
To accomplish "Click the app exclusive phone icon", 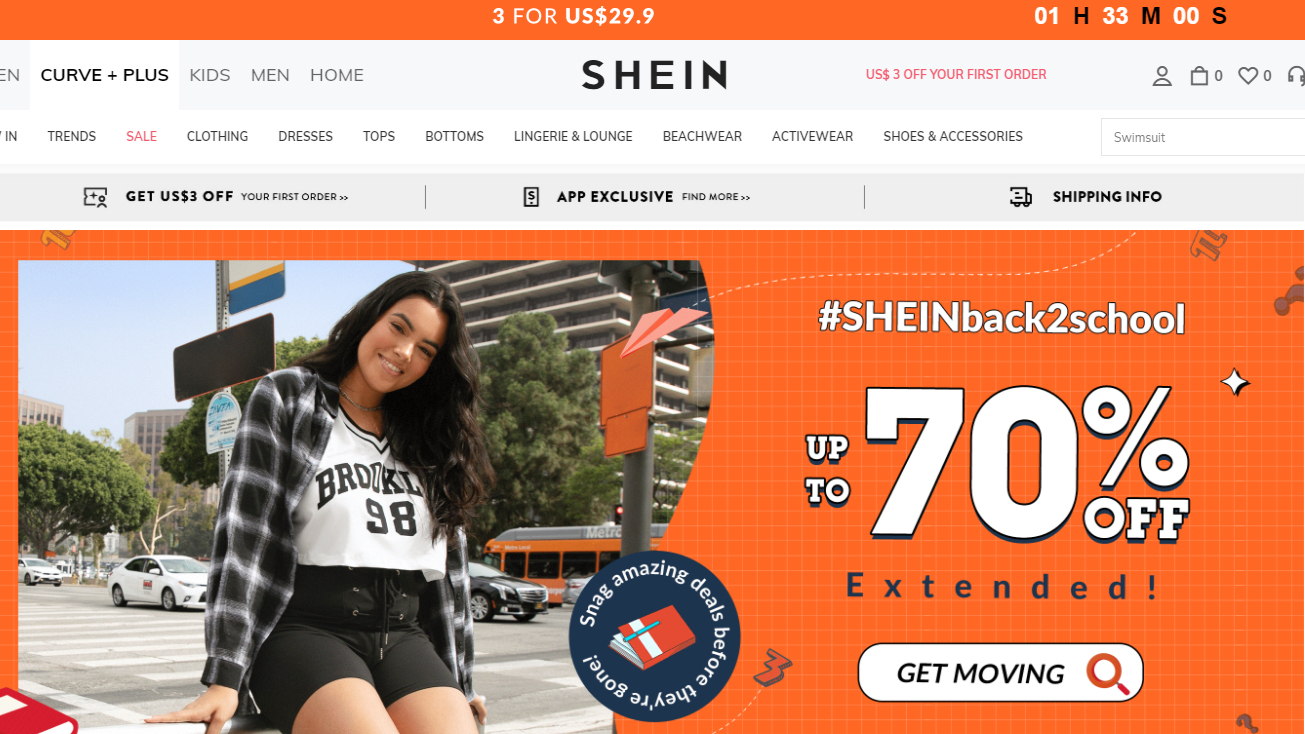I will (531, 197).
